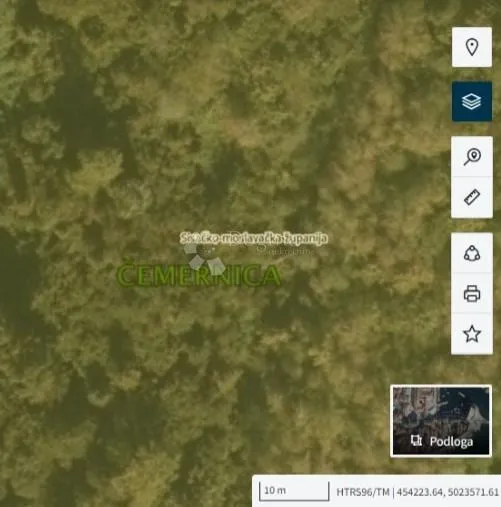Click the small Podloga basemap icon
The image size is (501, 507).
(x=416, y=441)
